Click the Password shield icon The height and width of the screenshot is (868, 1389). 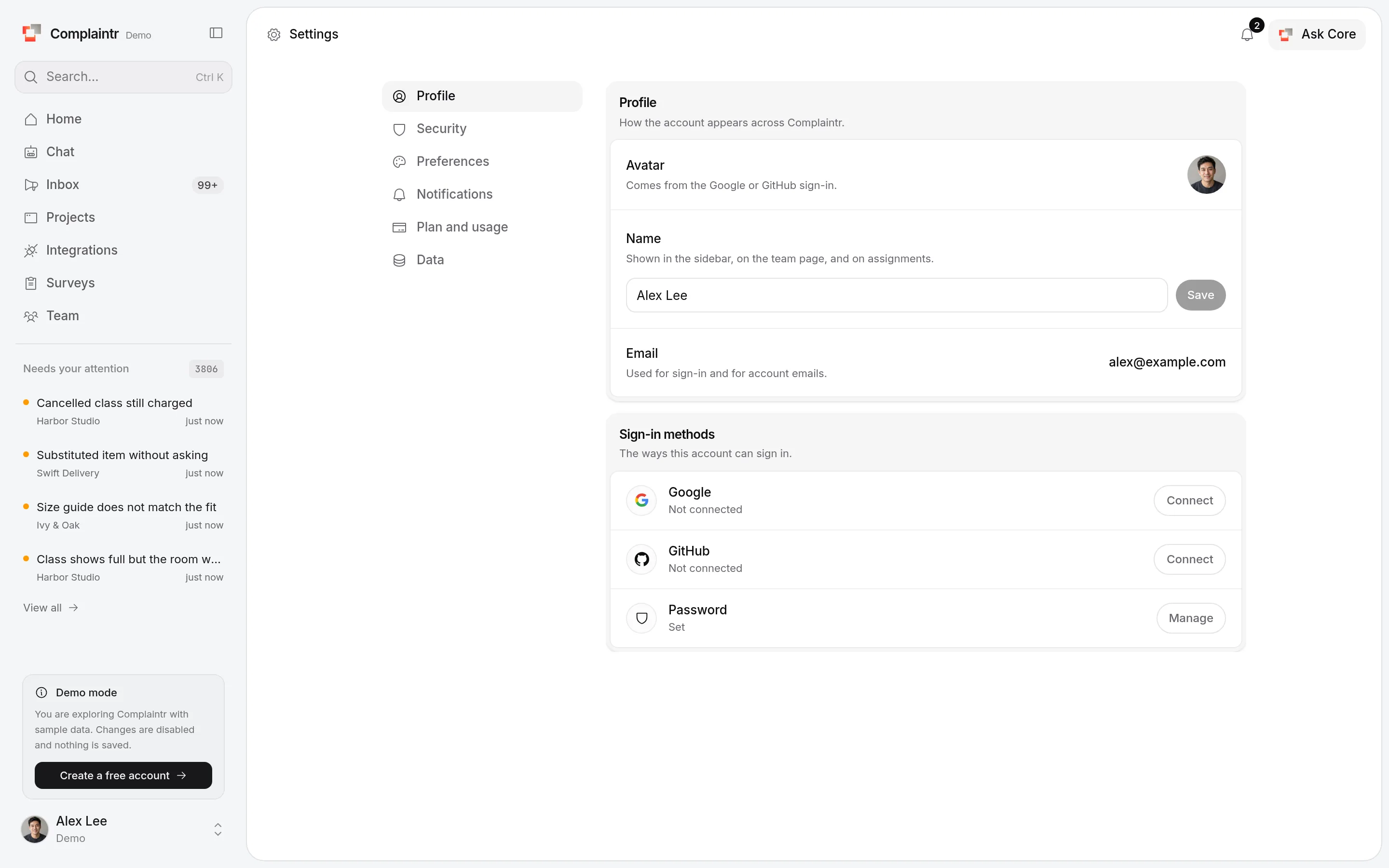tap(642, 618)
